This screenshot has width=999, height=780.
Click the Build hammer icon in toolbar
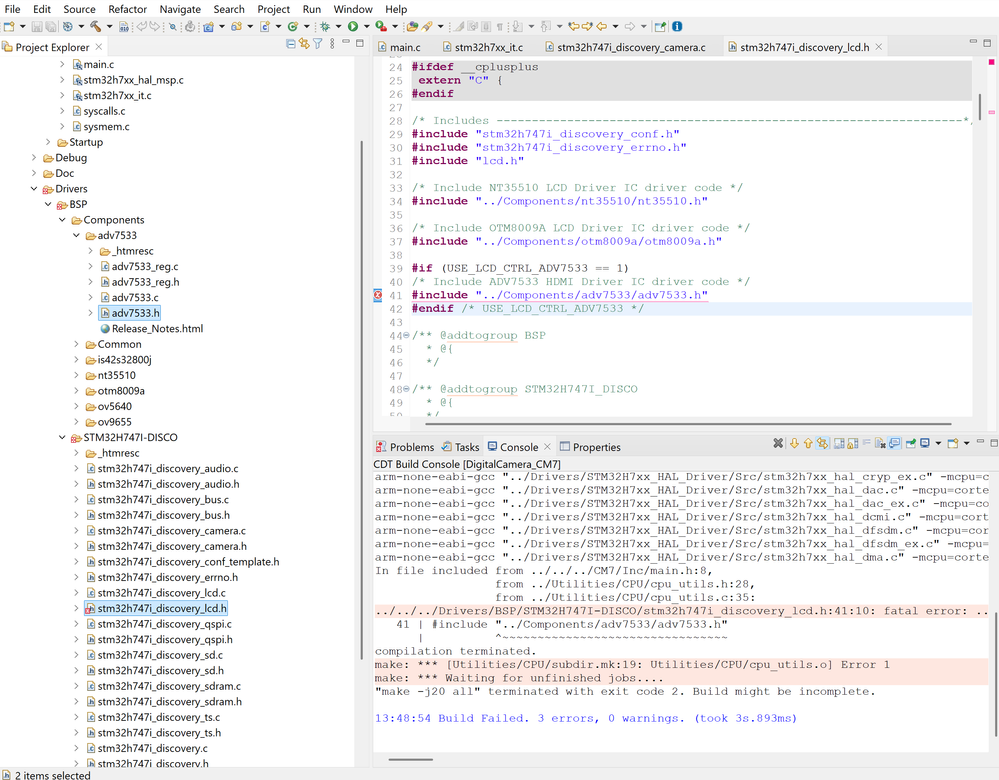point(95,27)
